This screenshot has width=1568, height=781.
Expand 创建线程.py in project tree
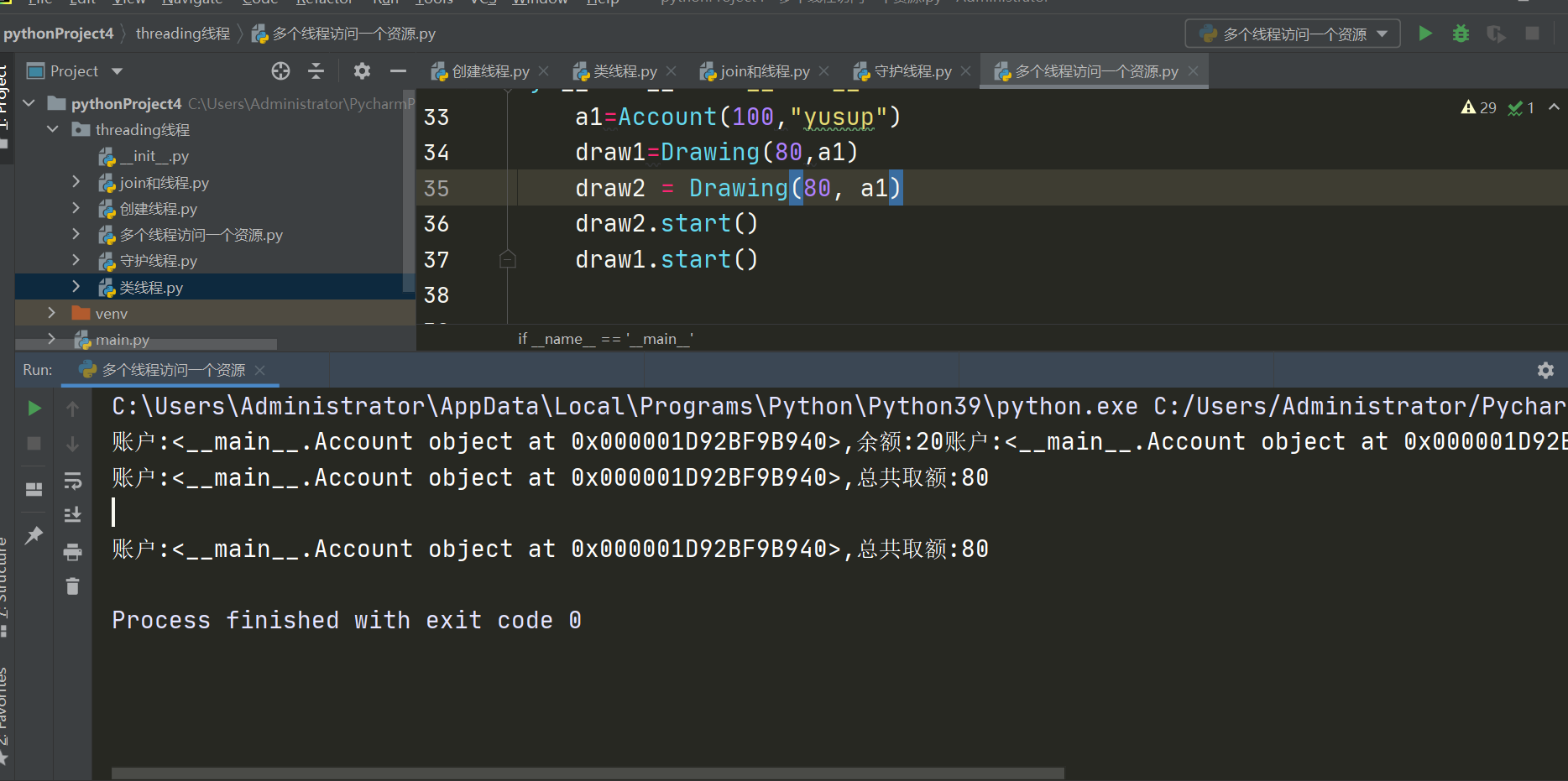pos(76,208)
